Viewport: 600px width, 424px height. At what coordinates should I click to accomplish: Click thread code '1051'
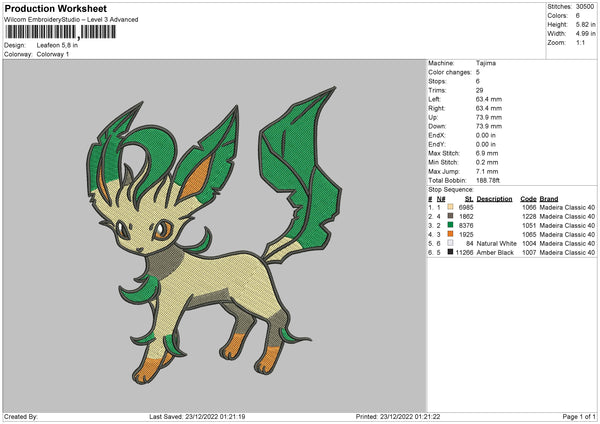529,225
